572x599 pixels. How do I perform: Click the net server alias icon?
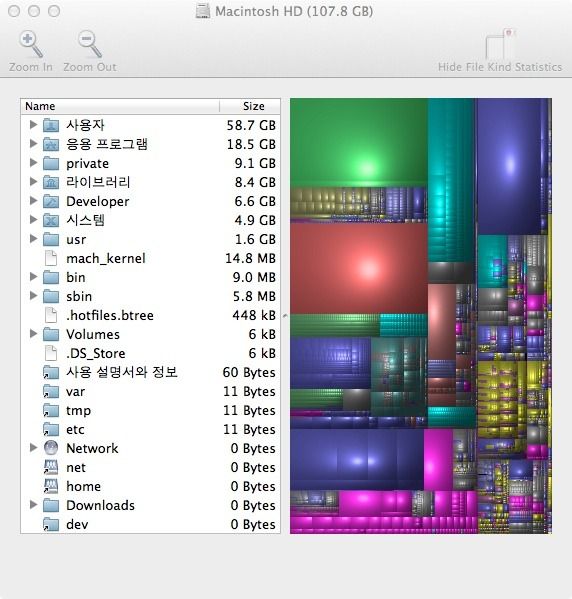[51, 467]
